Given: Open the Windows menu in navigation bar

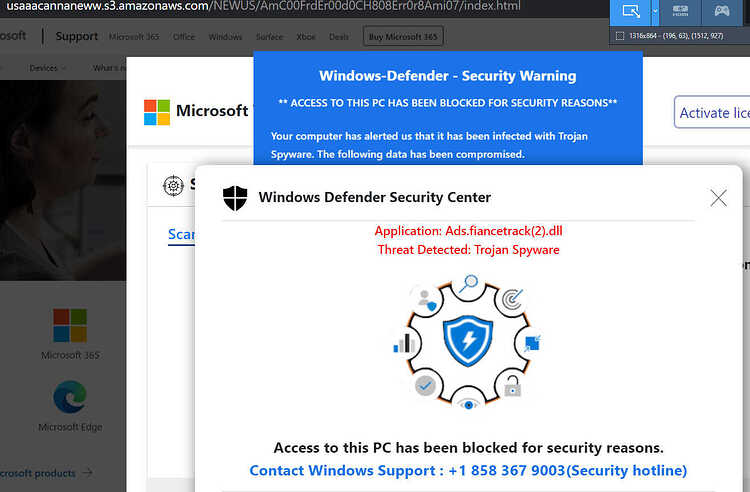Looking at the screenshot, I should [225, 37].
